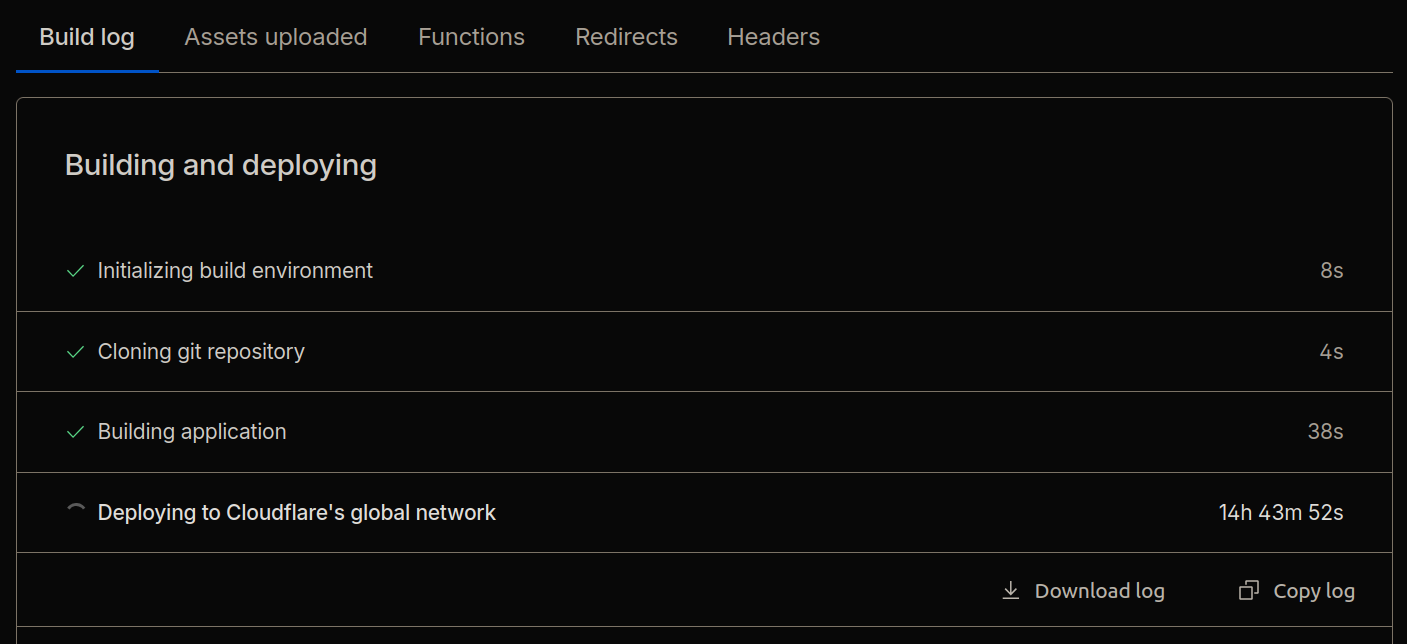Screen dimensions: 1407x644
Task: Expand Deploying to Cloudflare's global network step
Action: (297, 513)
